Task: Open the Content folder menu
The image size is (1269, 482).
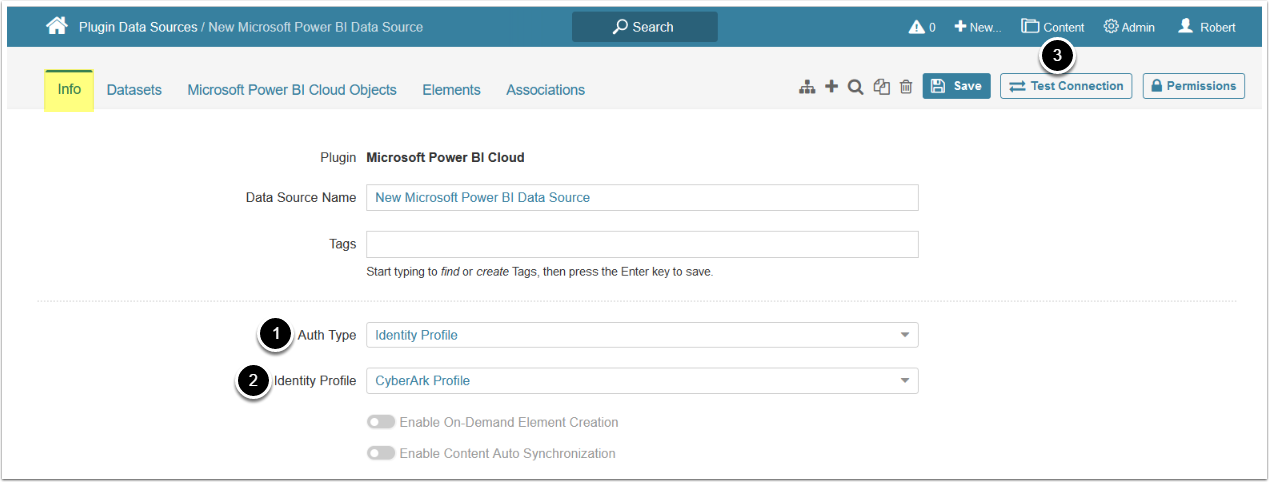Action: [1052, 27]
